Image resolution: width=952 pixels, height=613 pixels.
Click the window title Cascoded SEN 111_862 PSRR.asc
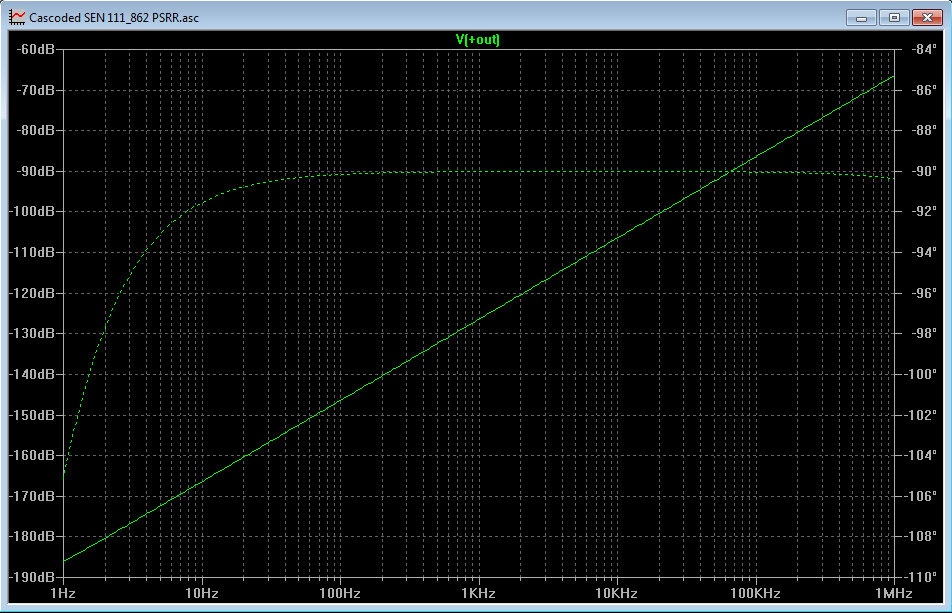(x=114, y=18)
